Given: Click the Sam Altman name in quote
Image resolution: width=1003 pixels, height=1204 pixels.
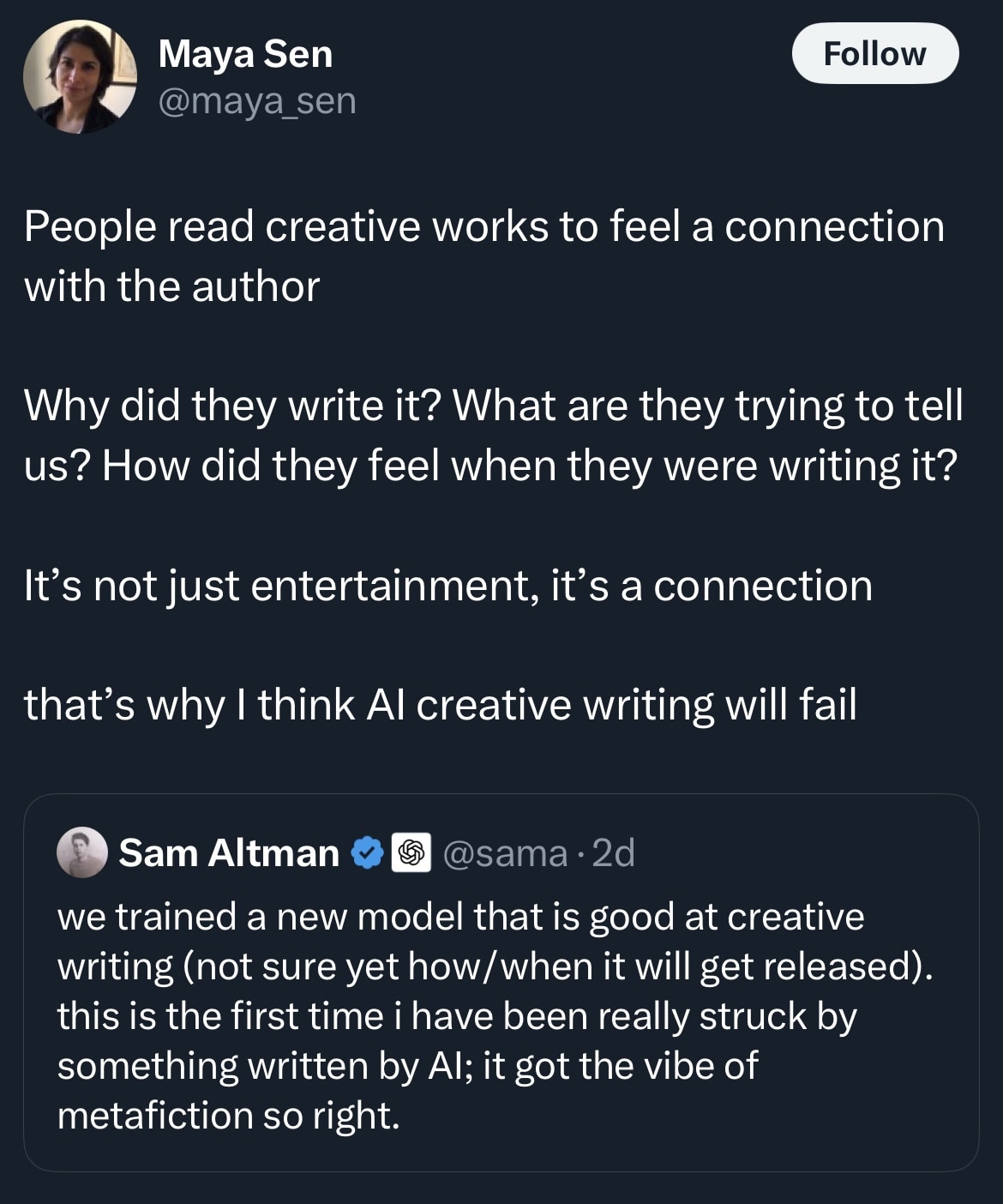Looking at the screenshot, I should (229, 853).
